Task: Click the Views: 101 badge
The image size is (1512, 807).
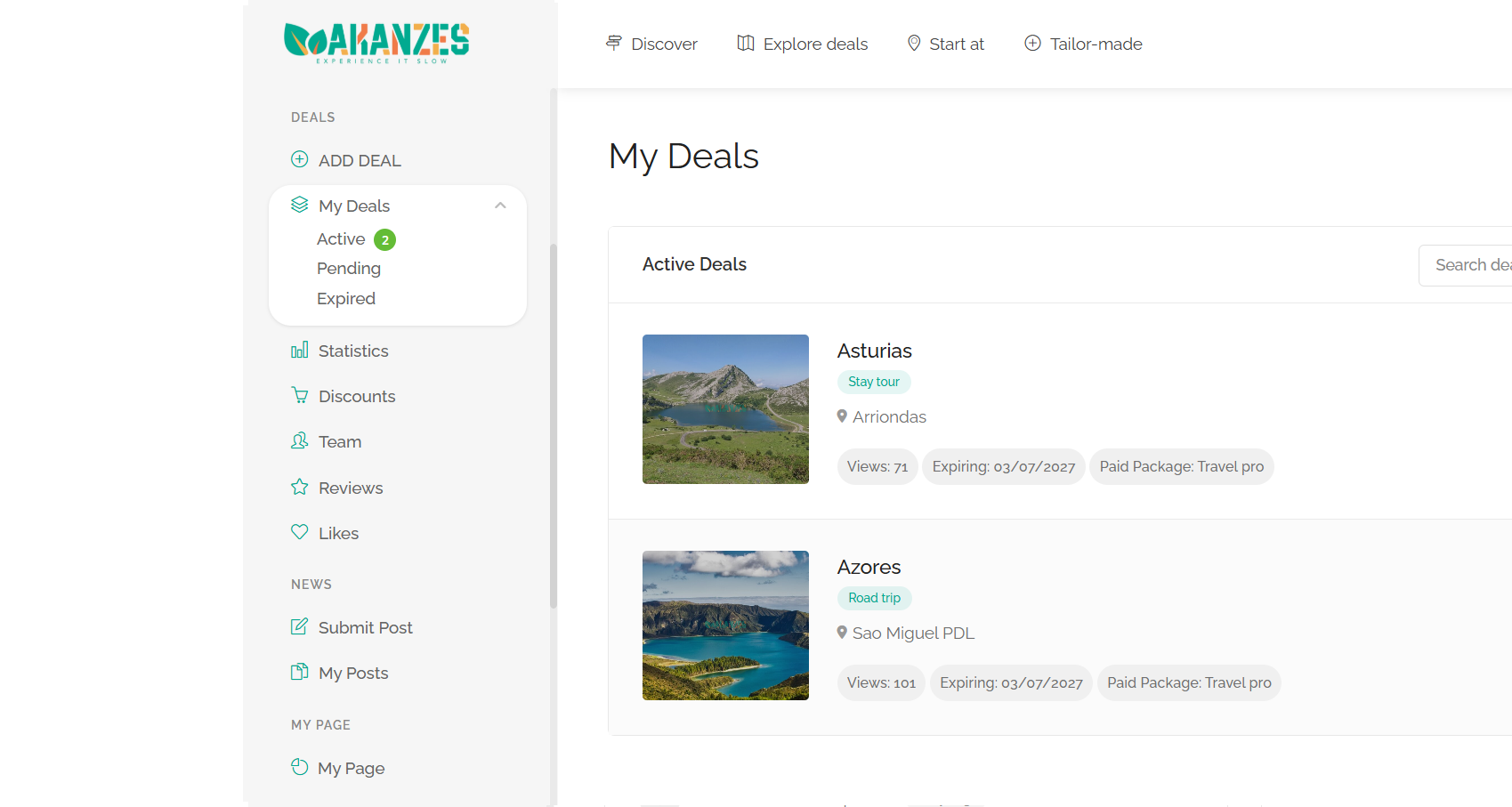Action: pyautogui.click(x=881, y=682)
